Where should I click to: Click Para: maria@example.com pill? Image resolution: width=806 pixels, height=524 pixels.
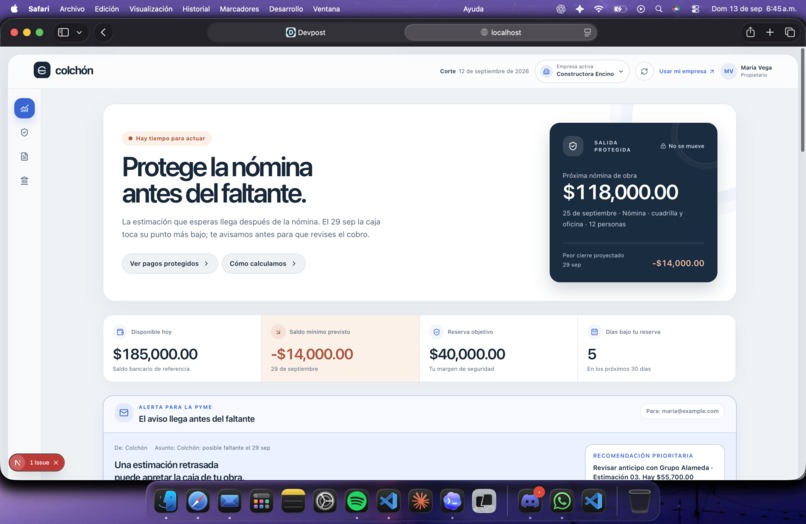pyautogui.click(x=682, y=411)
